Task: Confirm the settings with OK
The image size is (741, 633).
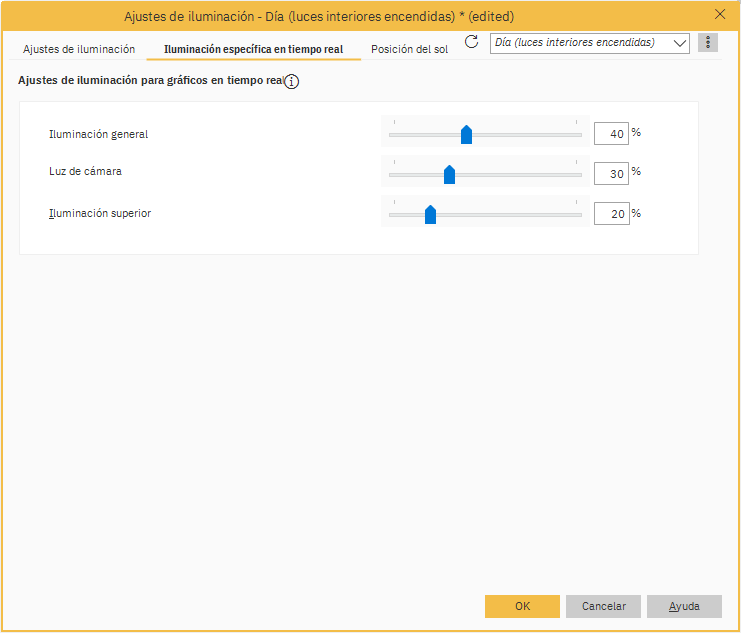Action: pyautogui.click(x=522, y=606)
